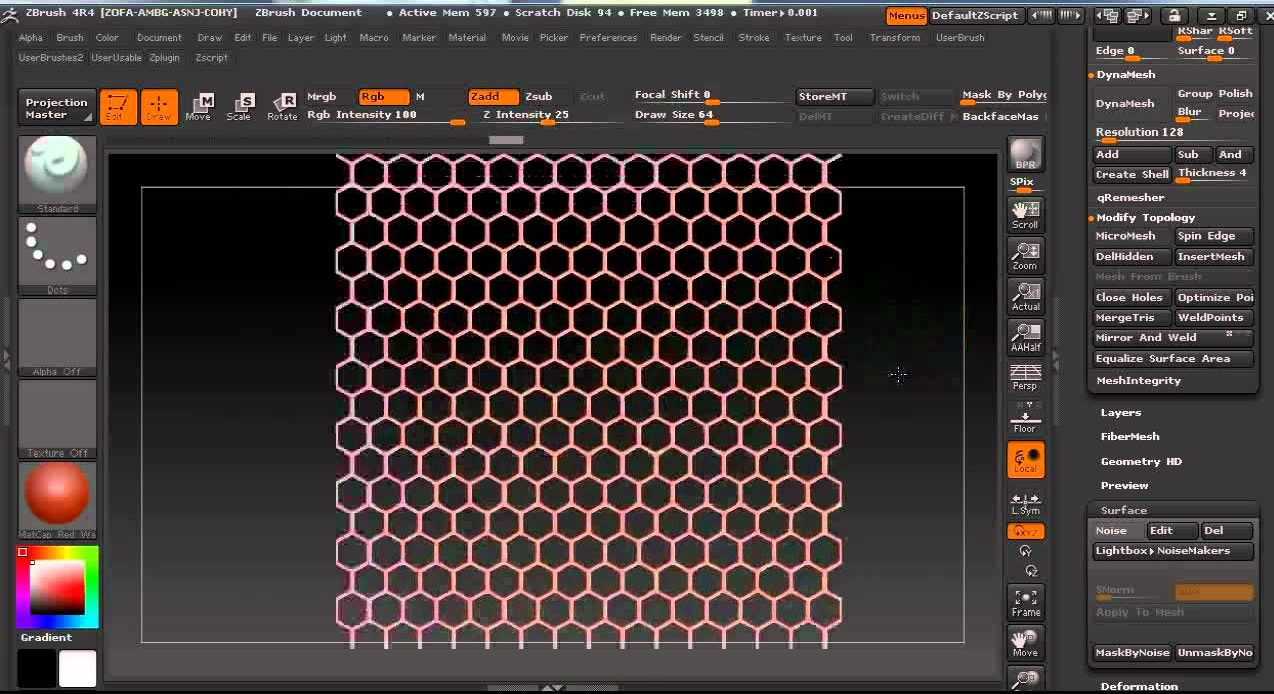Toggle Zadd sculpt mode

tap(494, 97)
